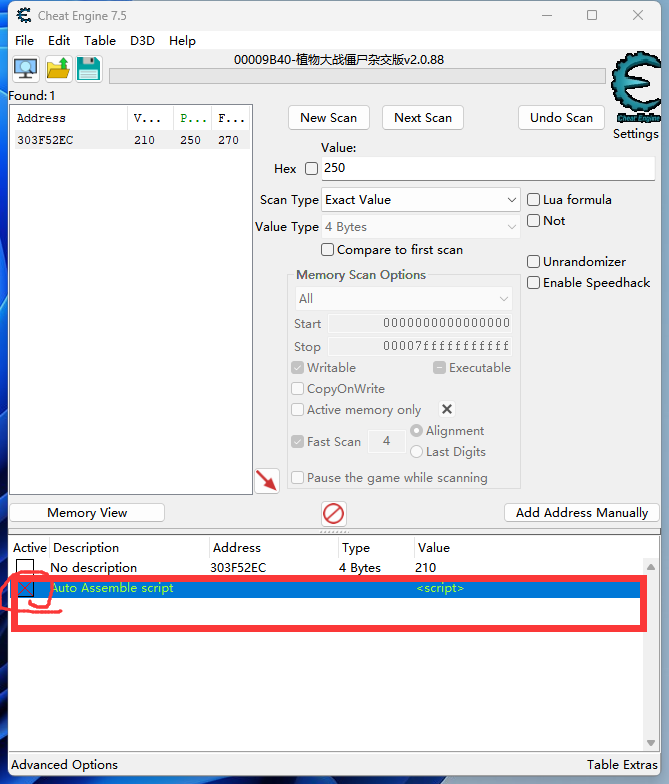
Task: Open the Value Type 4 Bytes dropdown
Action: pos(420,227)
